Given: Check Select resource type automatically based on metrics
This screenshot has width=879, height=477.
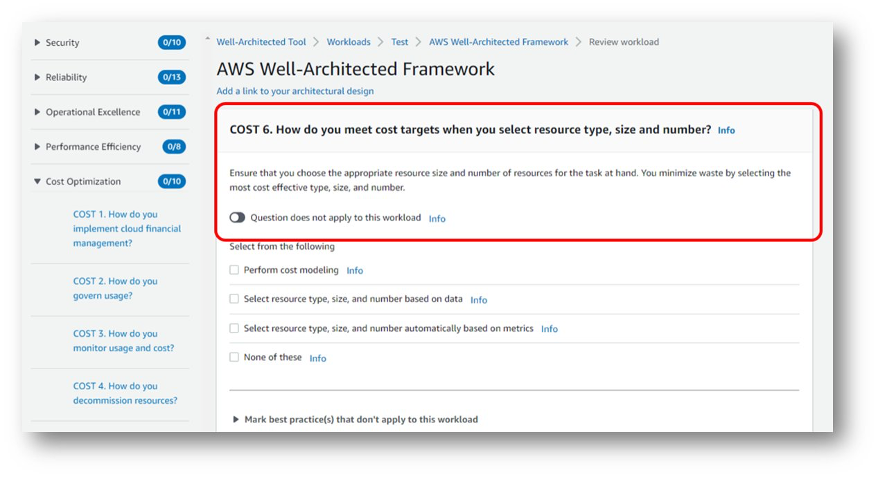Looking at the screenshot, I should (x=234, y=328).
